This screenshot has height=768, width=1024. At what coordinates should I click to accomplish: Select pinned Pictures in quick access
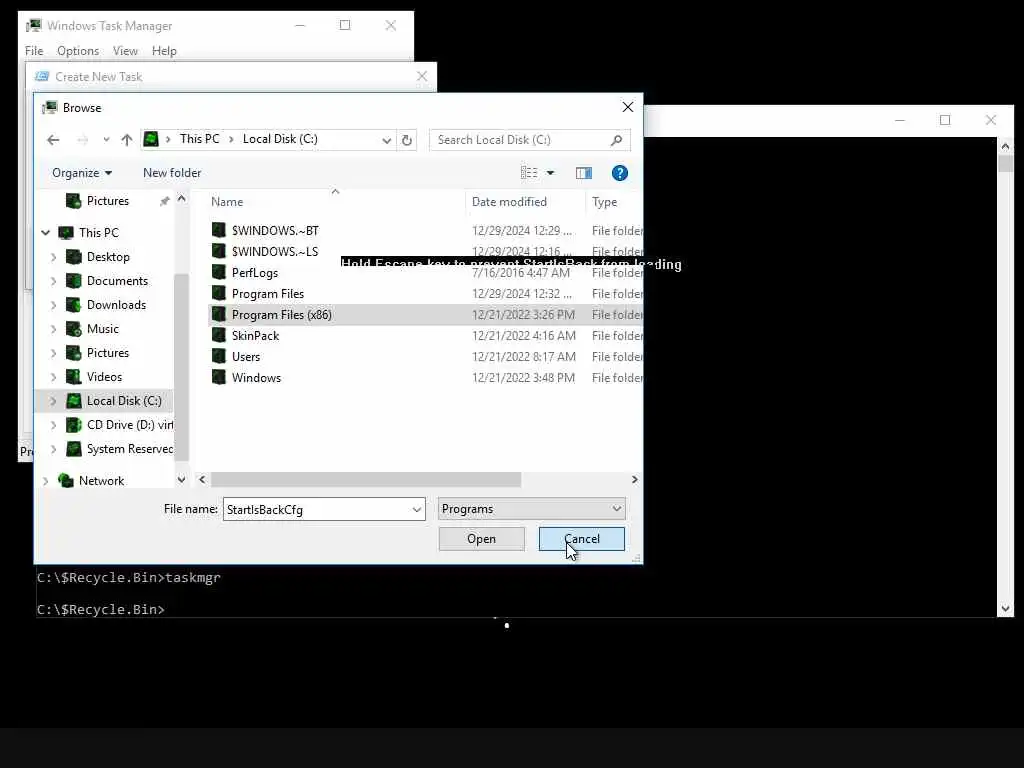tap(107, 201)
